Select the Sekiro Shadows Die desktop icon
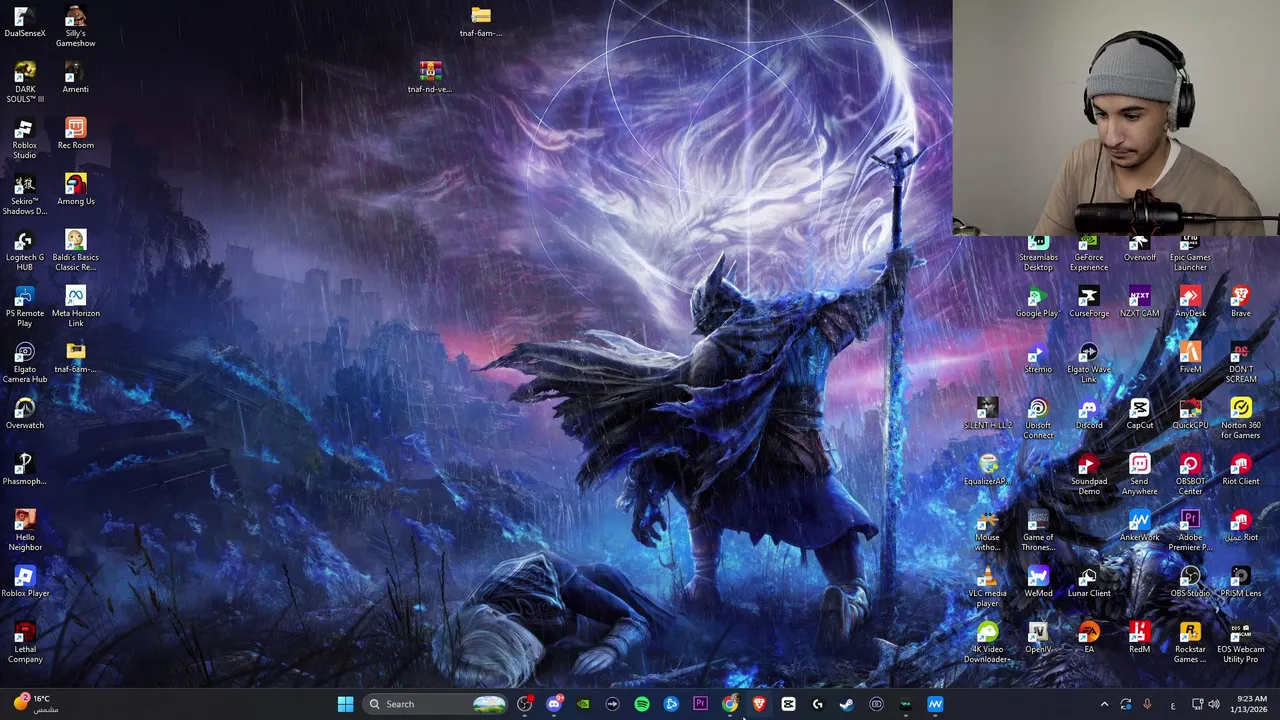The width and height of the screenshot is (1280, 720). (x=25, y=195)
